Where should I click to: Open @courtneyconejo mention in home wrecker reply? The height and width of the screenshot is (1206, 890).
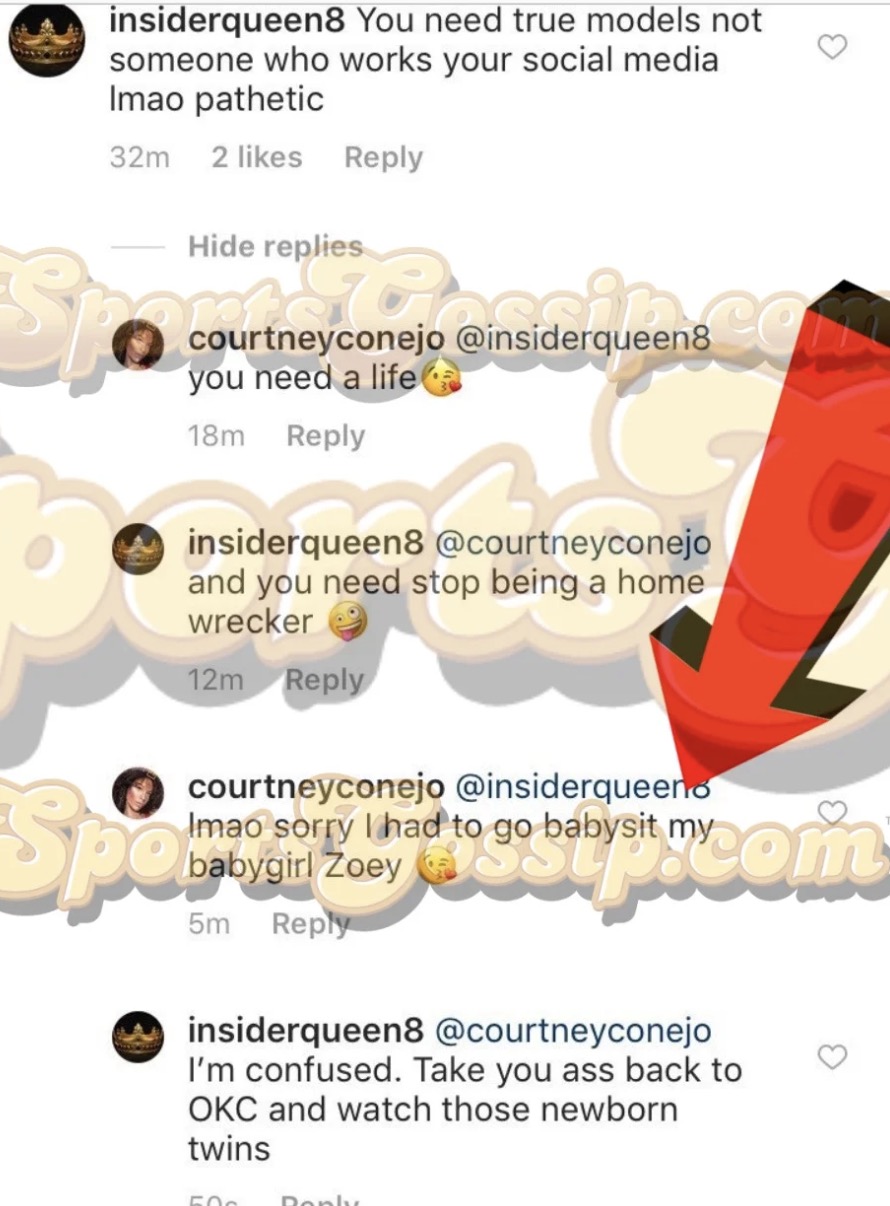(x=570, y=543)
